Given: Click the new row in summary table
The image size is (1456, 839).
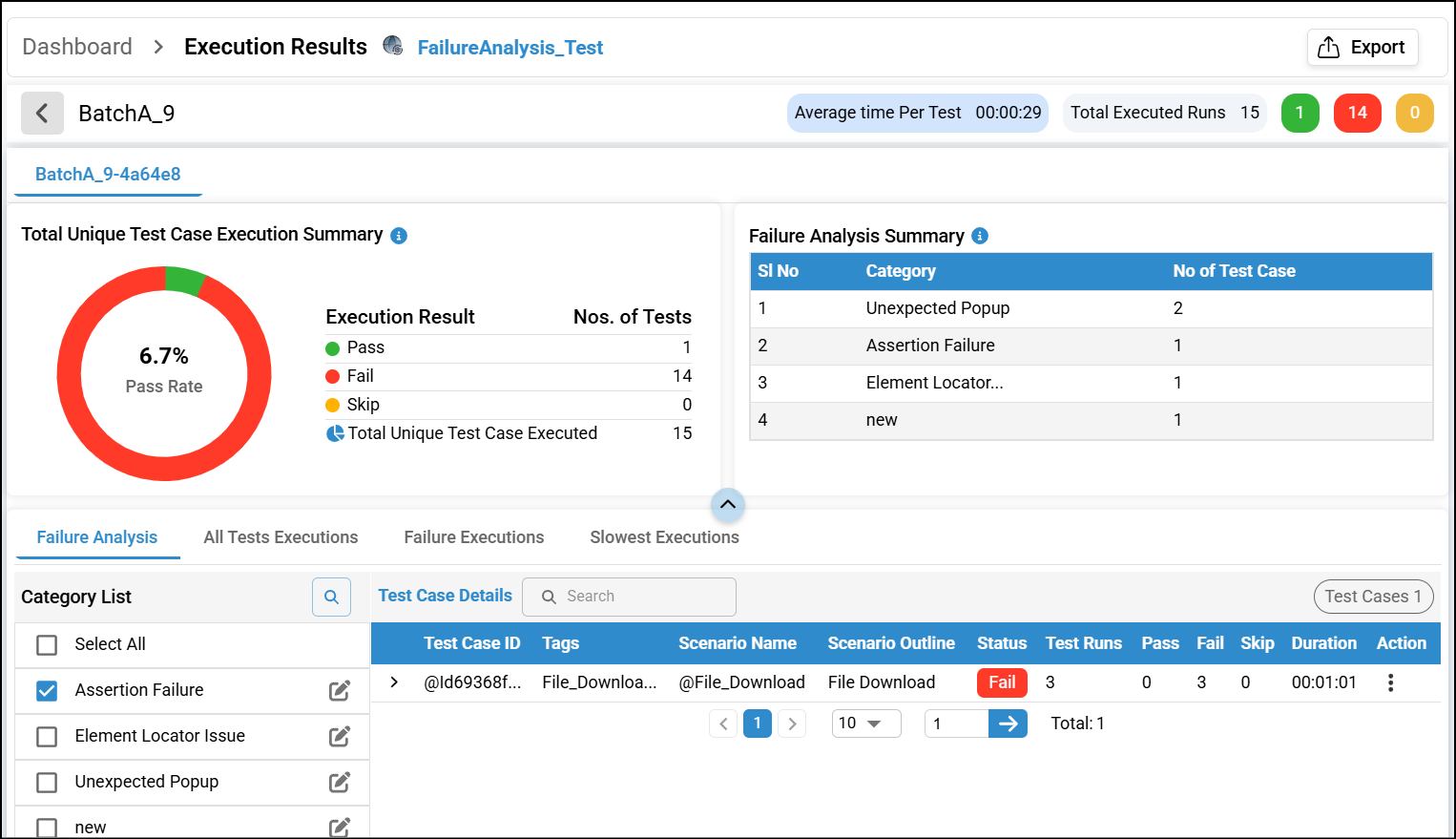Looking at the screenshot, I should (x=1092, y=420).
